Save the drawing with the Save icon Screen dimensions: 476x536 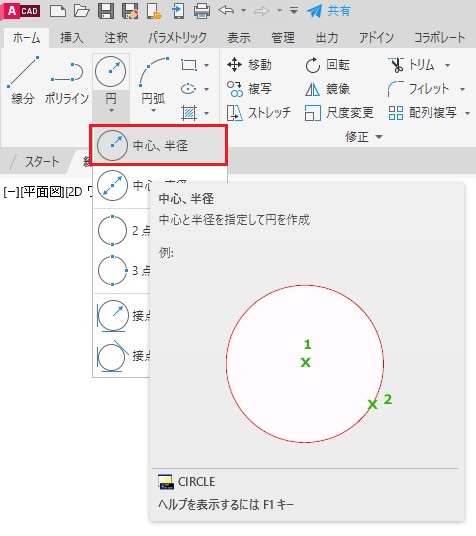[x=106, y=11]
